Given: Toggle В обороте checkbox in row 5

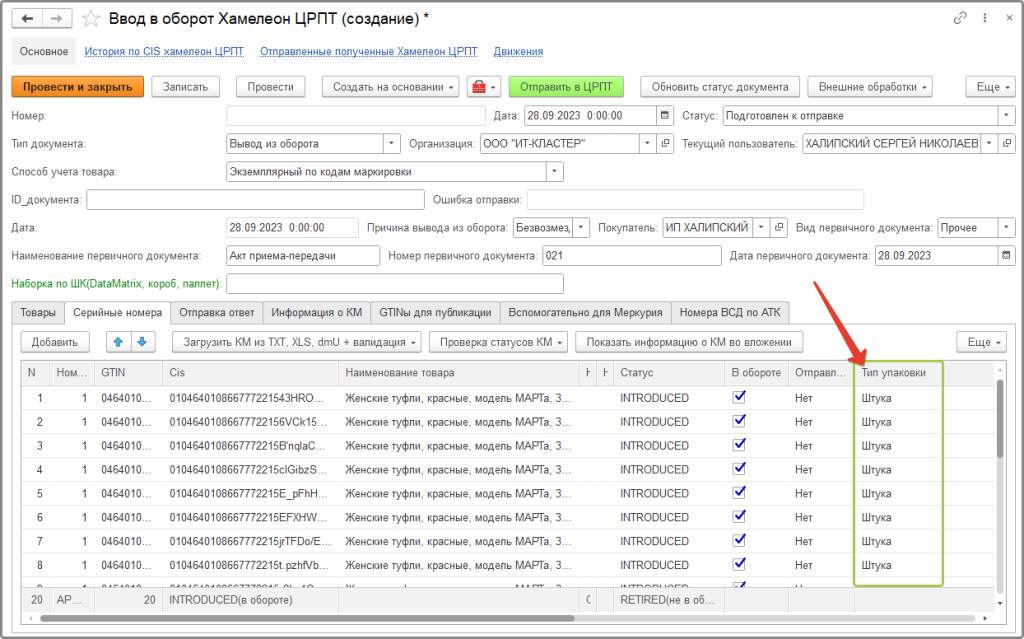Looking at the screenshot, I should (739, 493).
